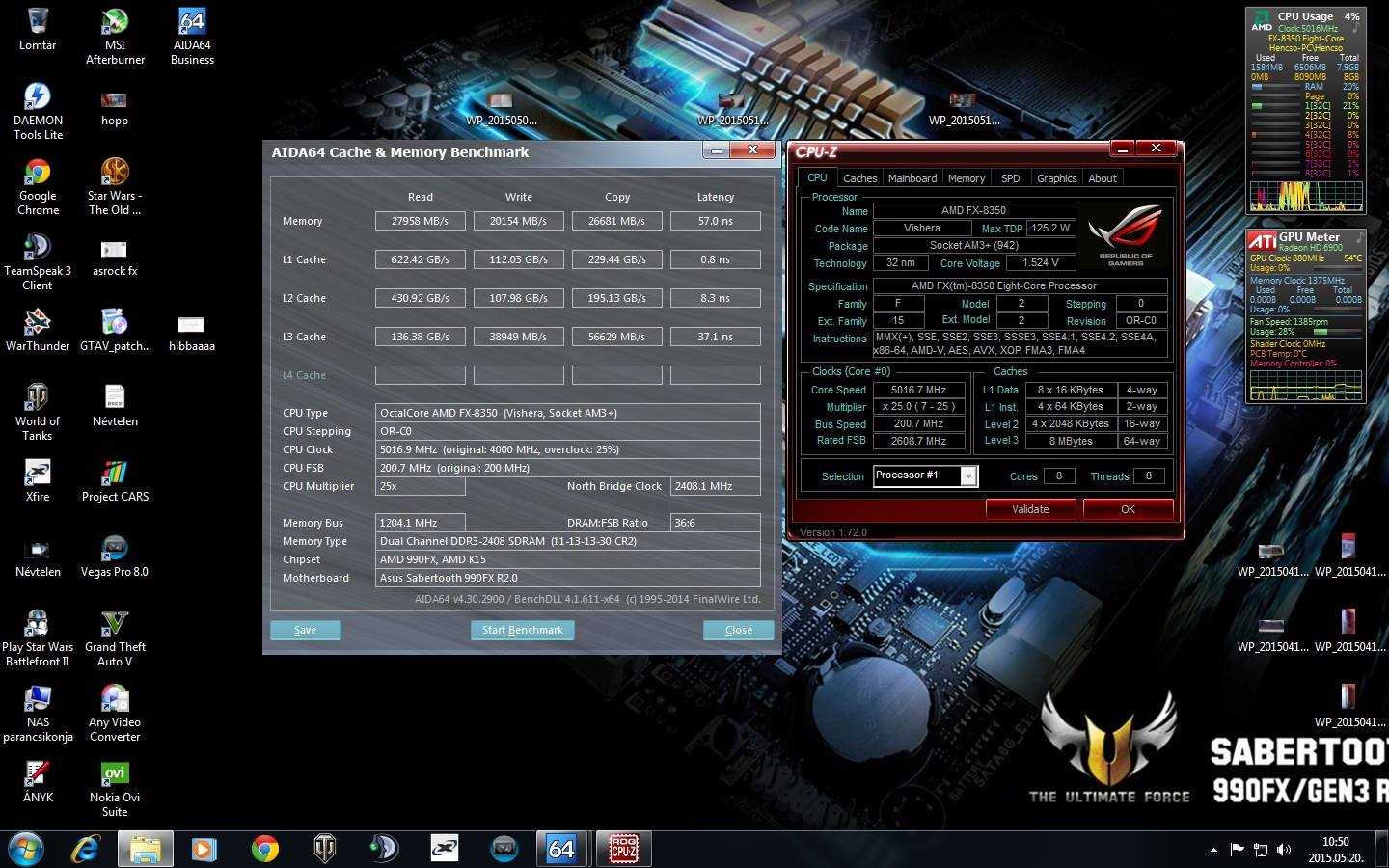Open NAS parancsikonja shortcut
The width and height of the screenshot is (1389, 868).
[x=38, y=713]
